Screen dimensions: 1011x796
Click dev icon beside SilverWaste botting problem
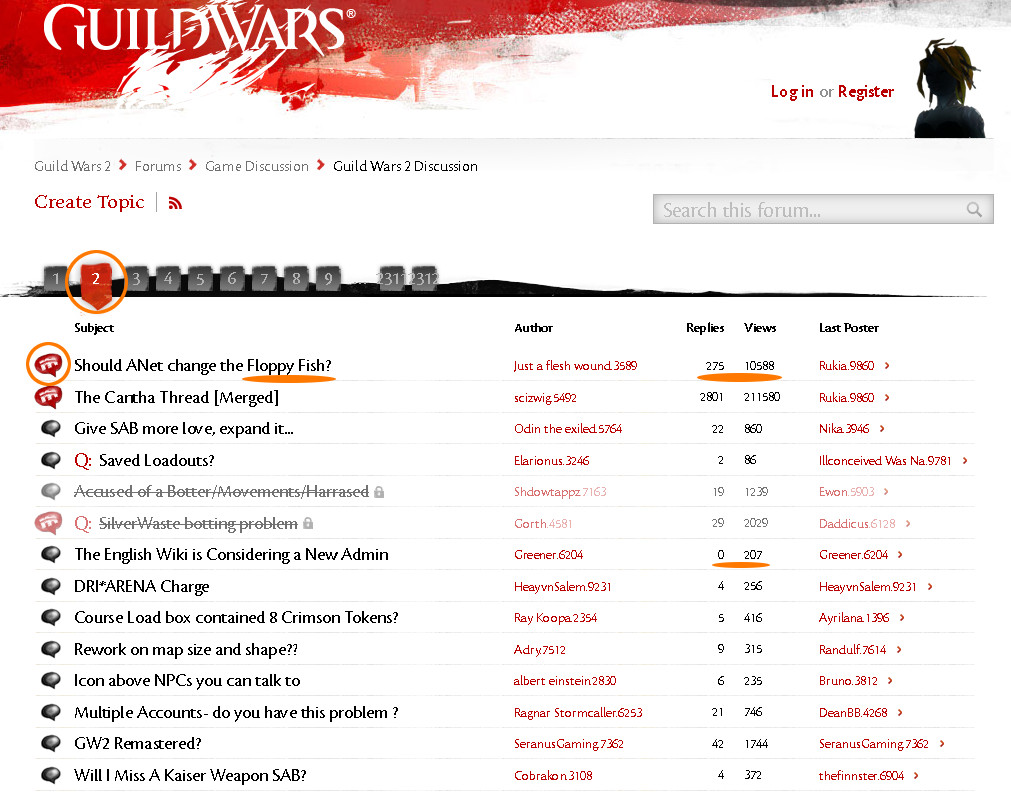point(48,523)
